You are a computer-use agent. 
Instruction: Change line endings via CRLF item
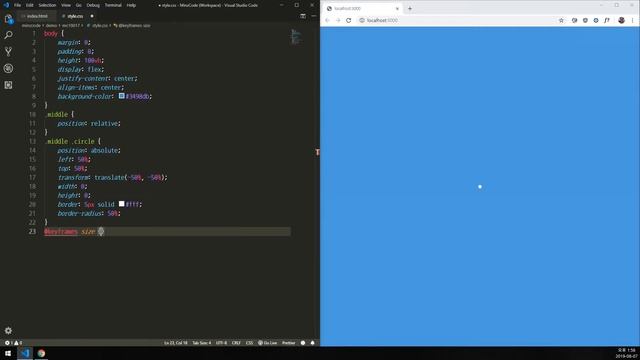(236, 343)
